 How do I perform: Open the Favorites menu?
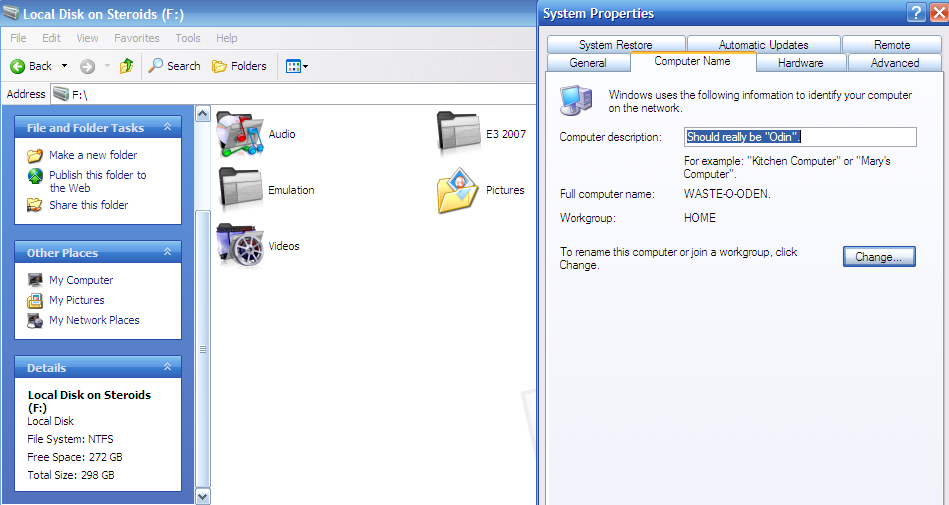137,38
